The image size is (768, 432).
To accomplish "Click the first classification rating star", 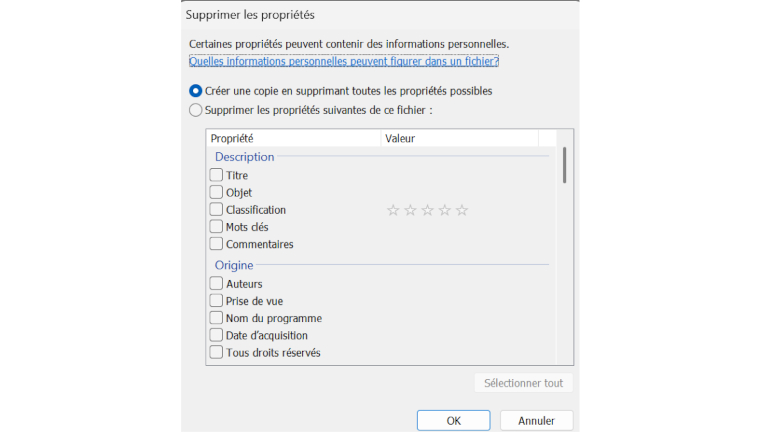I will pos(393,210).
